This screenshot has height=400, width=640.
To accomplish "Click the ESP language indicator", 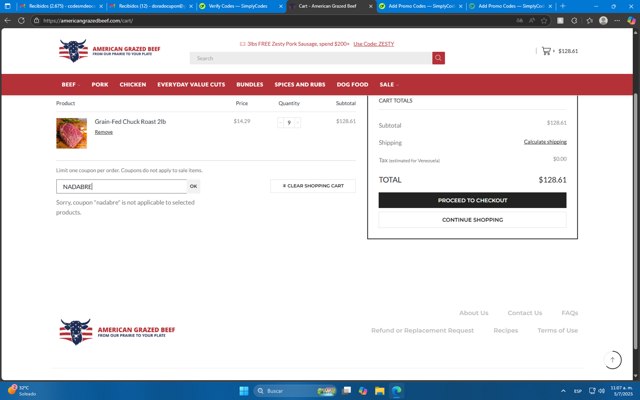I will point(578,391).
